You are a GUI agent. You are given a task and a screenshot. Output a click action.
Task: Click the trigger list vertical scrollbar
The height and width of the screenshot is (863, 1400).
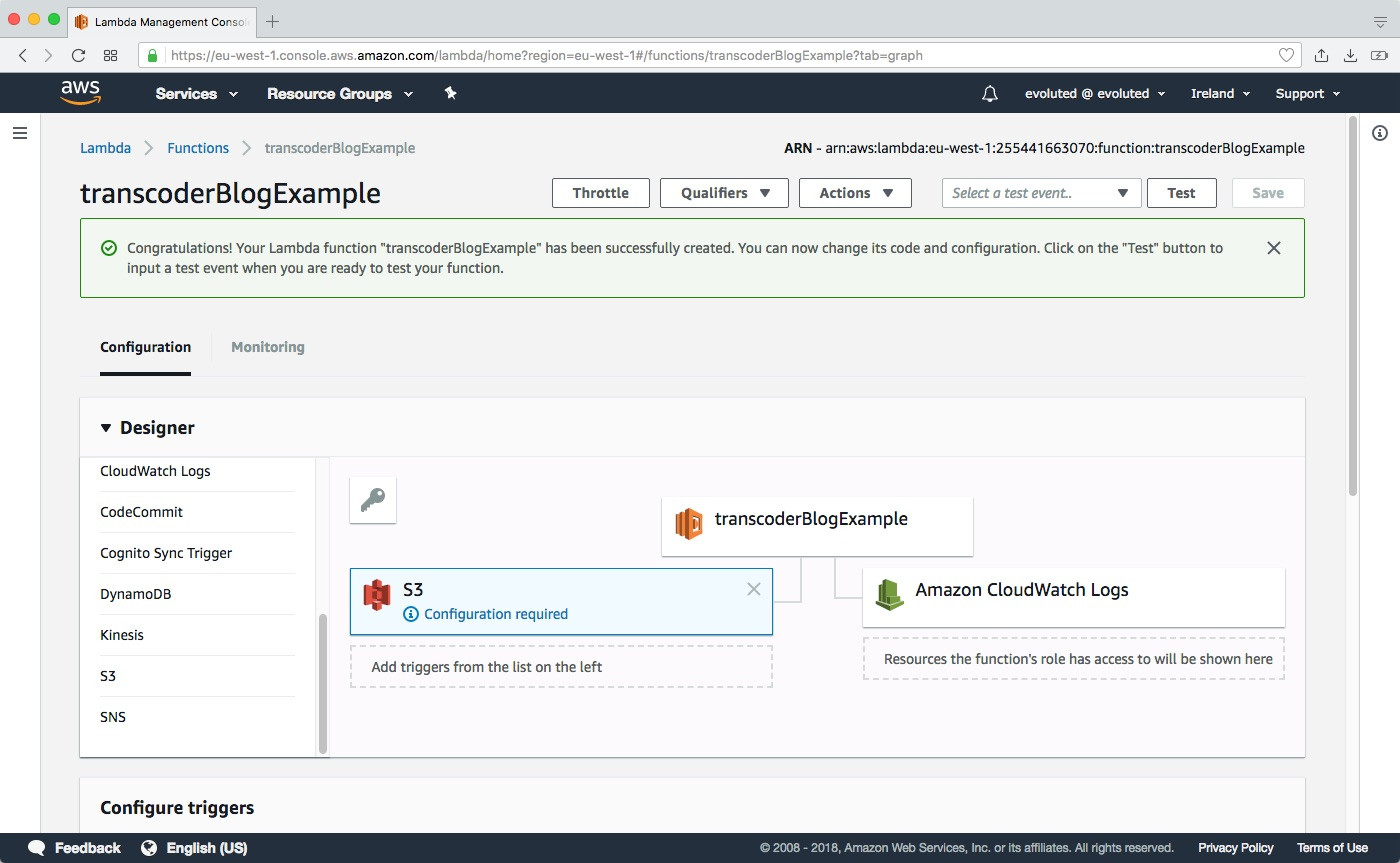point(322,682)
